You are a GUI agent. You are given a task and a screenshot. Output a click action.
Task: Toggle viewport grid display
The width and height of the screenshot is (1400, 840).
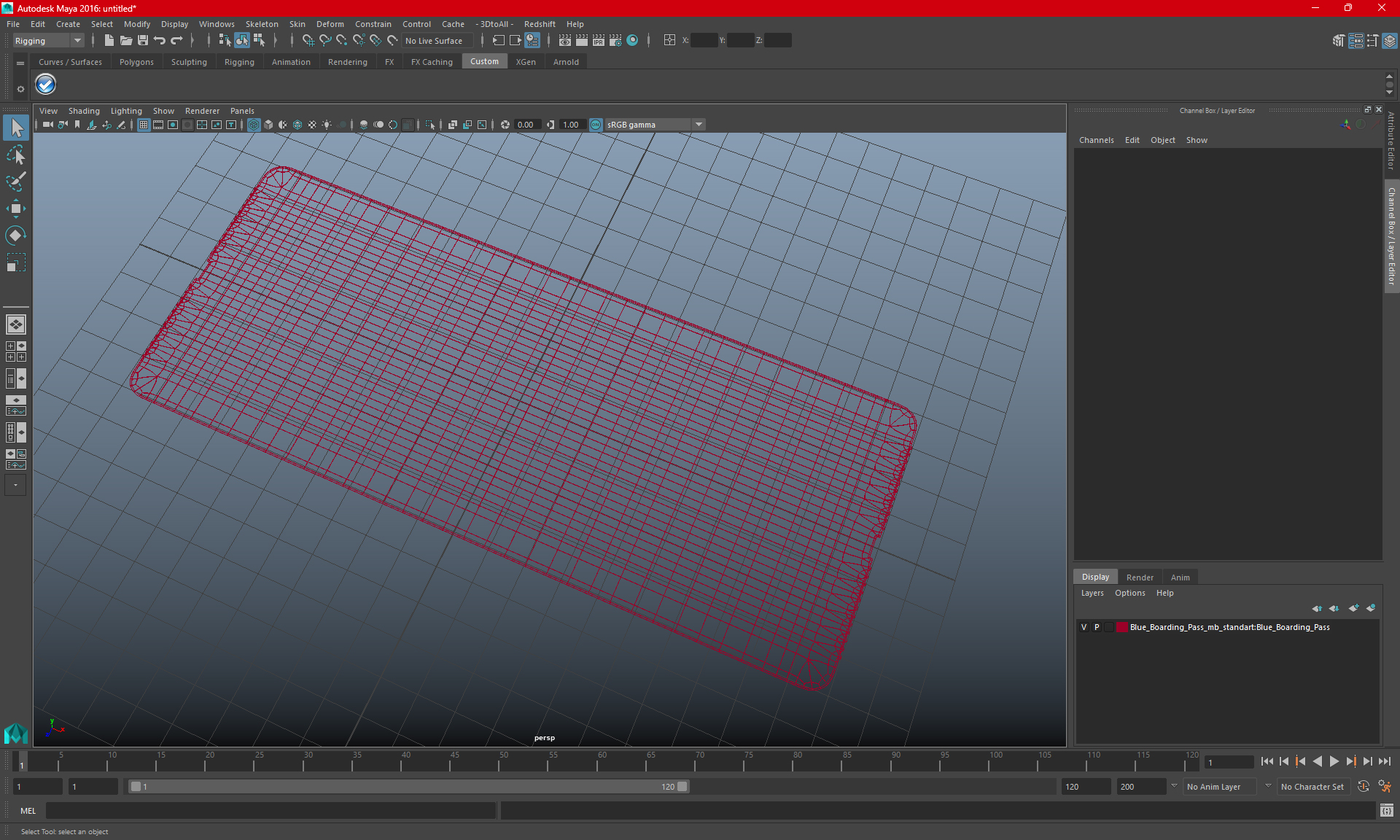pyautogui.click(x=144, y=125)
